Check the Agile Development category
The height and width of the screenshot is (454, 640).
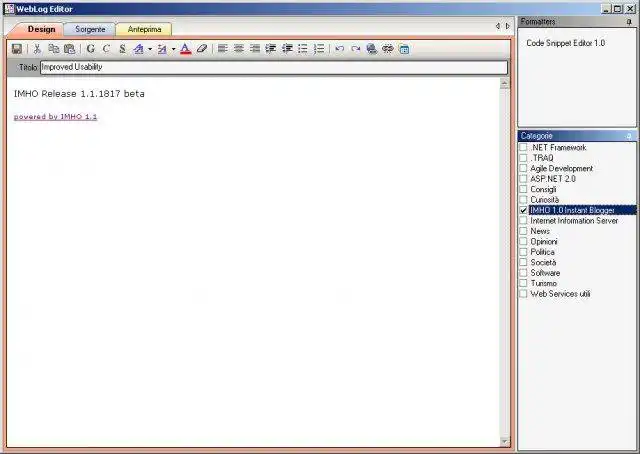tap(523, 168)
